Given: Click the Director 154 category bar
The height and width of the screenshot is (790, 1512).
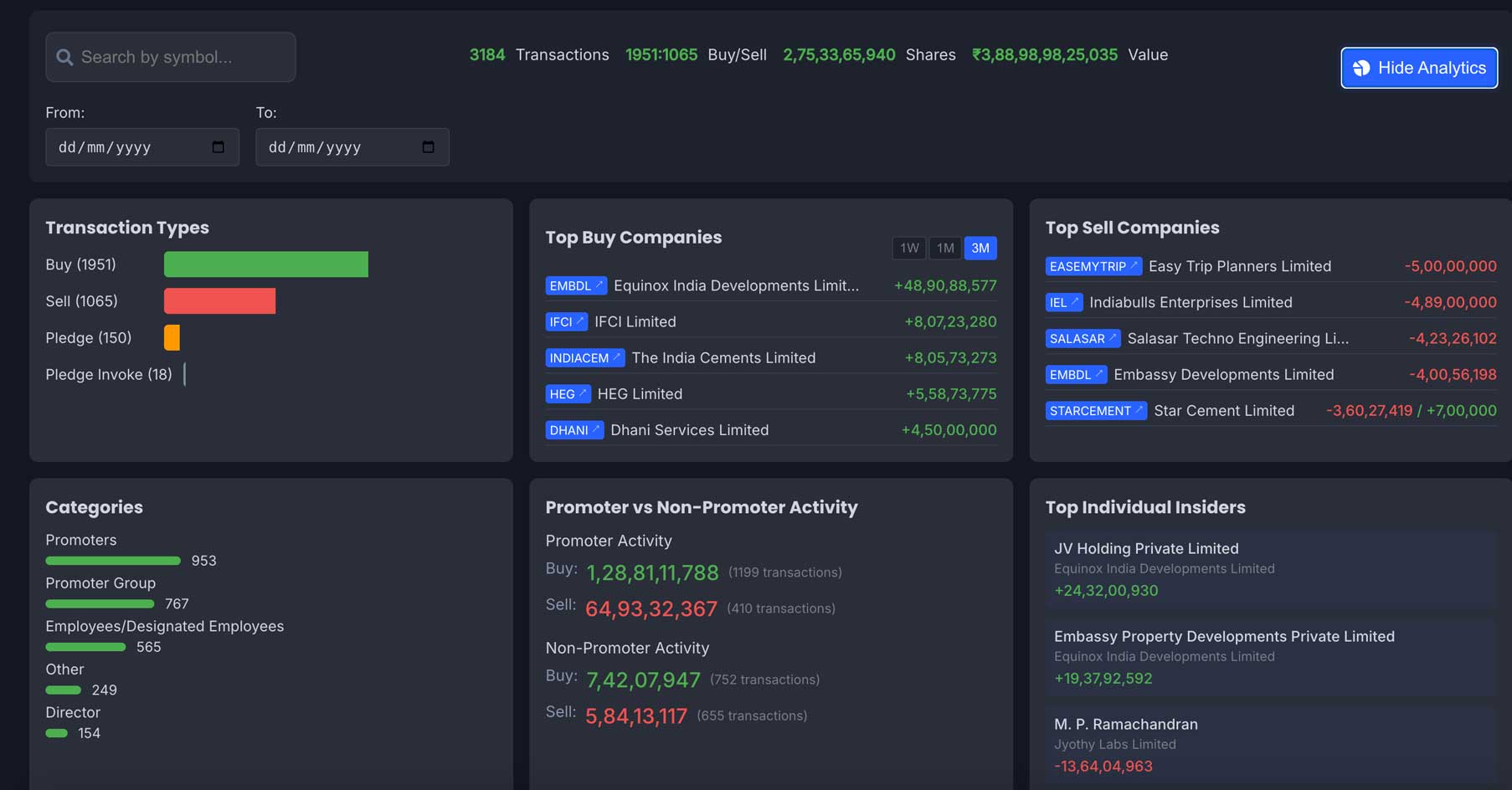Looking at the screenshot, I should pos(57,733).
